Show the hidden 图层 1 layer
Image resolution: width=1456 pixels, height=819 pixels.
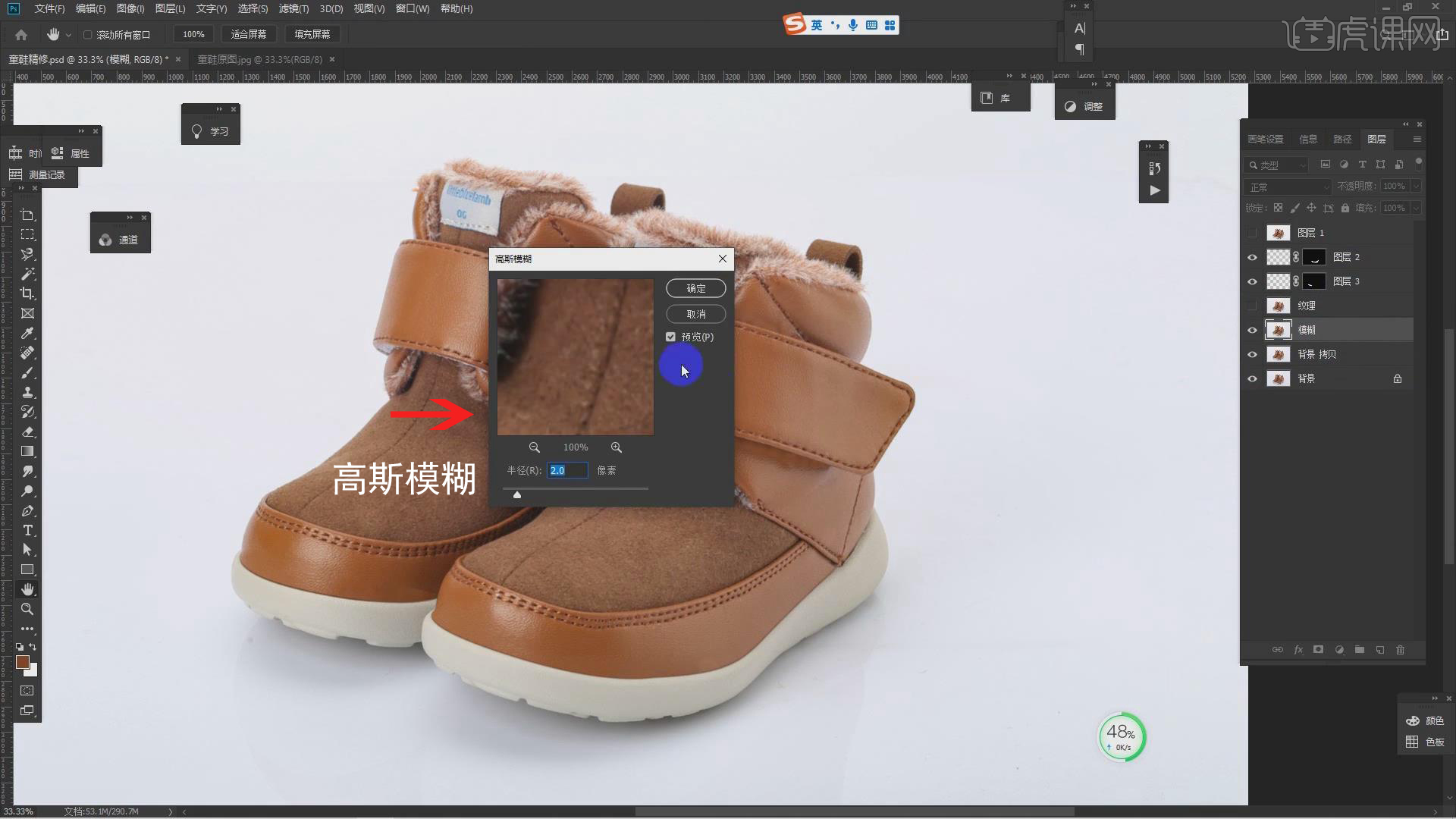point(1252,233)
